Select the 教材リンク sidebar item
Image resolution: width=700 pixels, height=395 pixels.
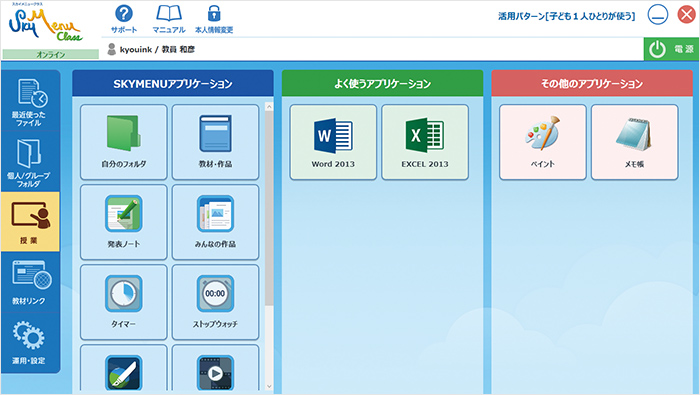(29, 282)
